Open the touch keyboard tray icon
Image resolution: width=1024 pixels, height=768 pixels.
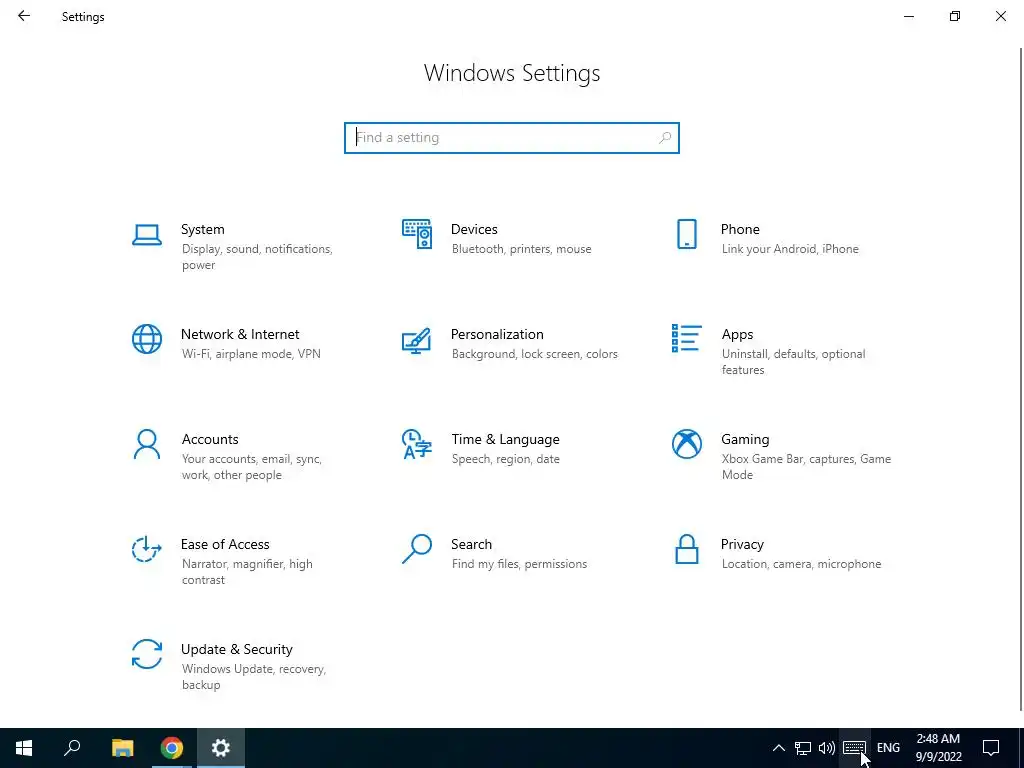pyautogui.click(x=854, y=748)
